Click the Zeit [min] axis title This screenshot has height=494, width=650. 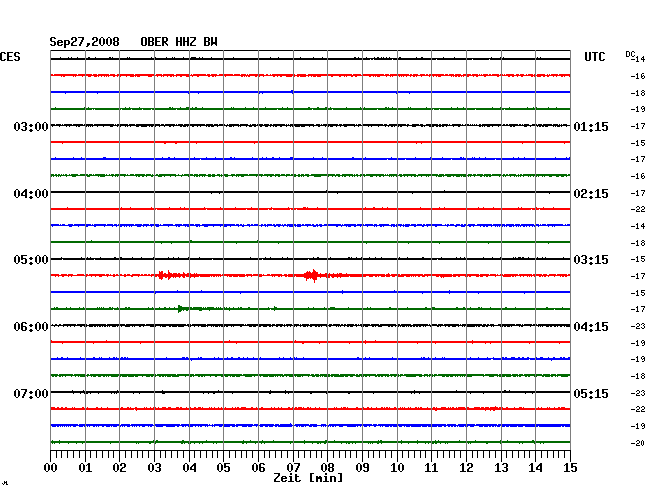pyautogui.click(x=308, y=478)
